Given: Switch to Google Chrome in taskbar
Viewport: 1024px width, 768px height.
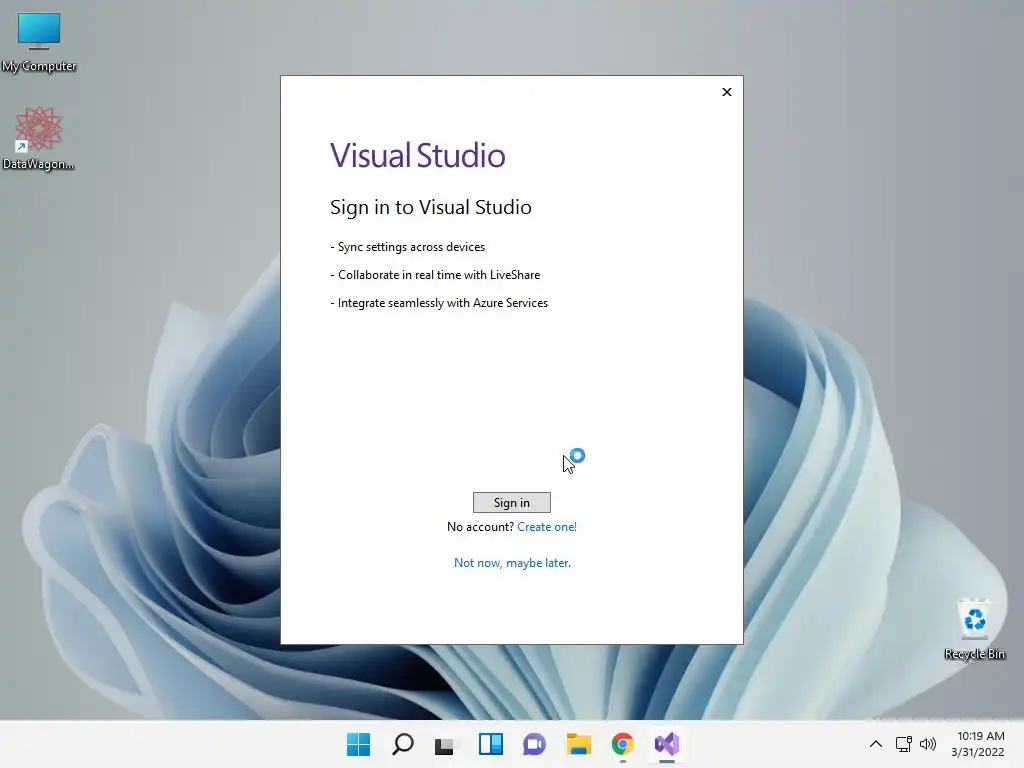Looking at the screenshot, I should coord(622,744).
